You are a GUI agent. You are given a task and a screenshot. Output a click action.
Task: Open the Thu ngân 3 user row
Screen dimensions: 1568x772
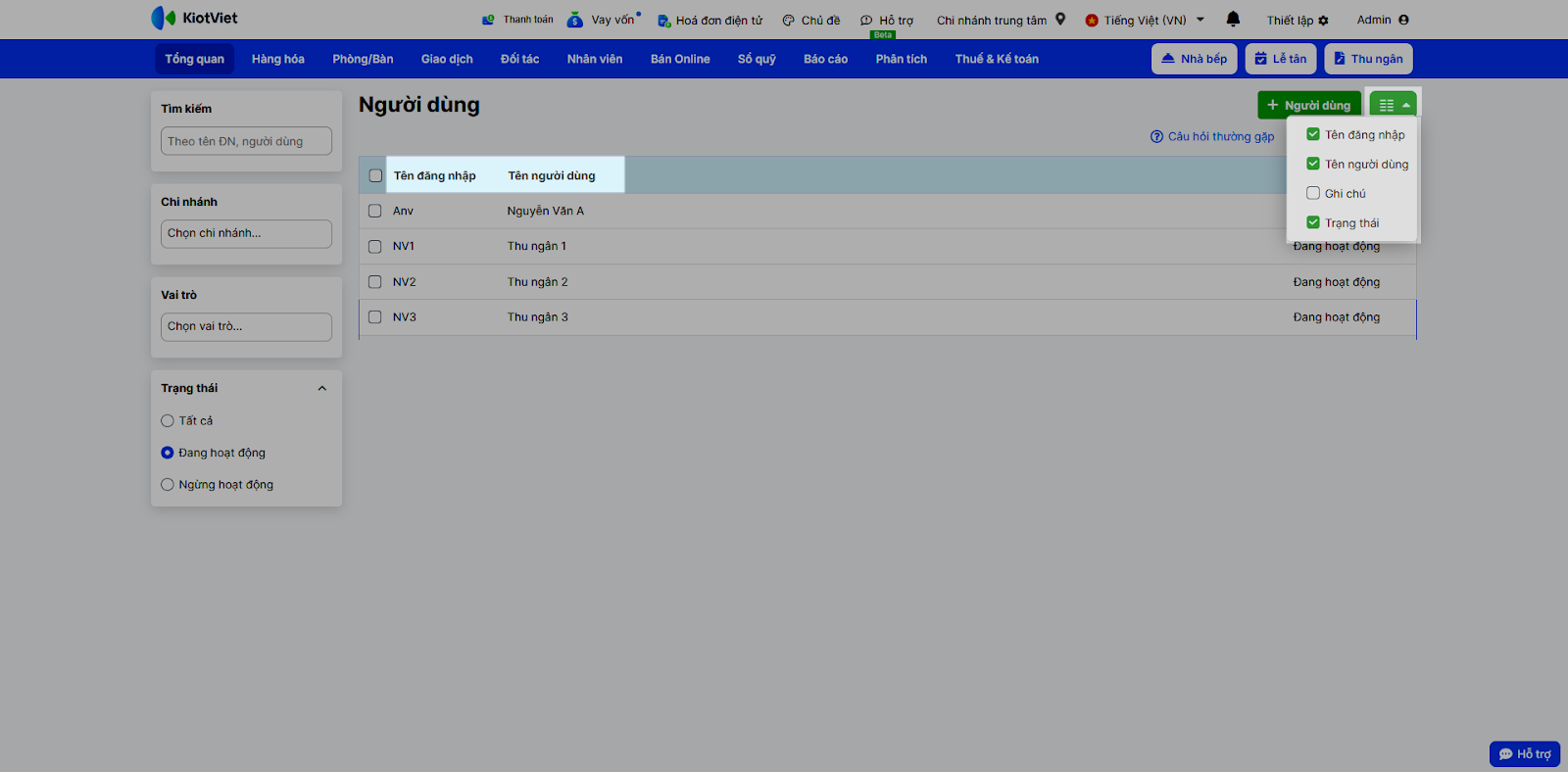pyautogui.click(x=888, y=317)
